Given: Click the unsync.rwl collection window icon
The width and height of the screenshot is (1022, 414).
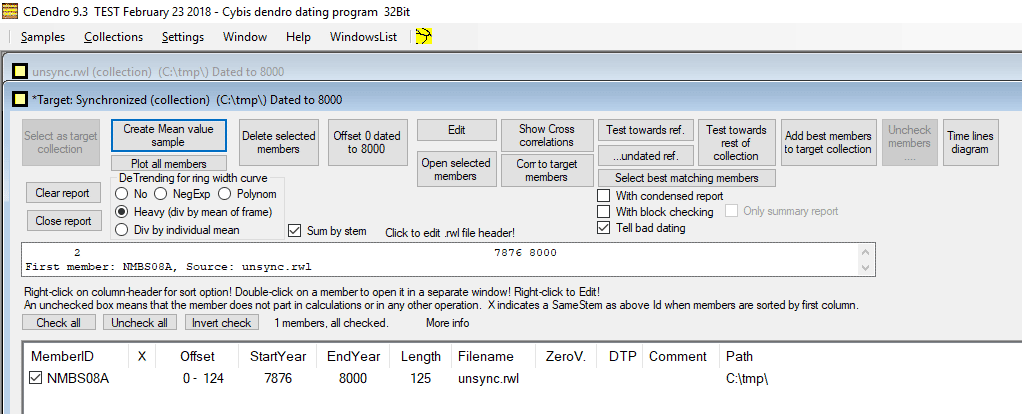Looking at the screenshot, I should [x=20, y=71].
